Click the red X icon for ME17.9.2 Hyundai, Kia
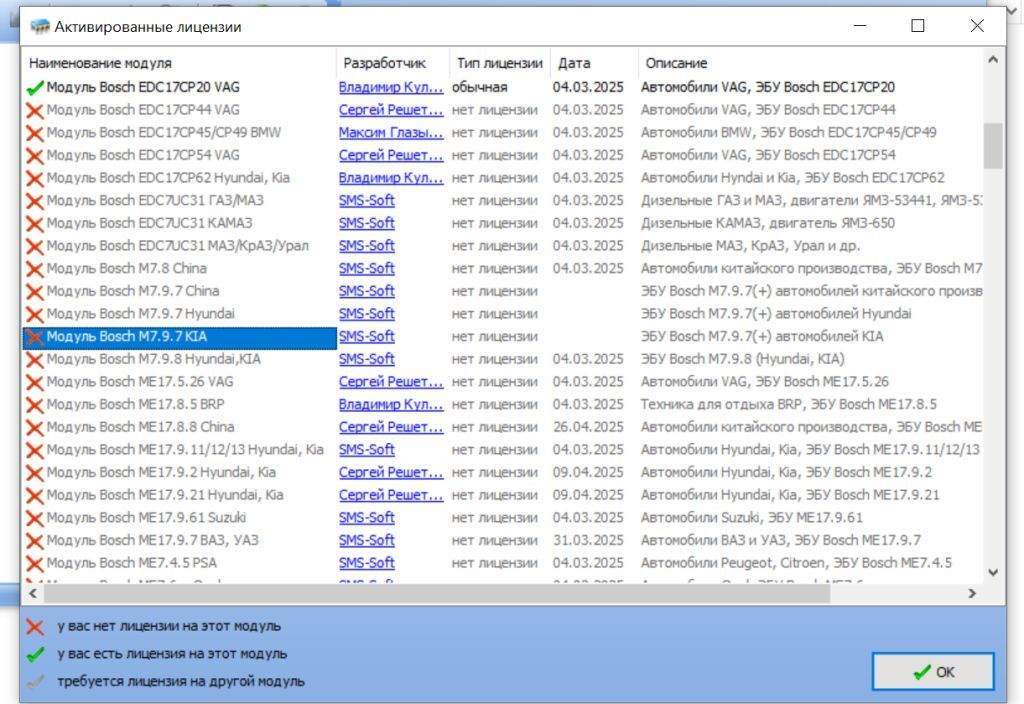The height and width of the screenshot is (704, 1024). click(35, 473)
